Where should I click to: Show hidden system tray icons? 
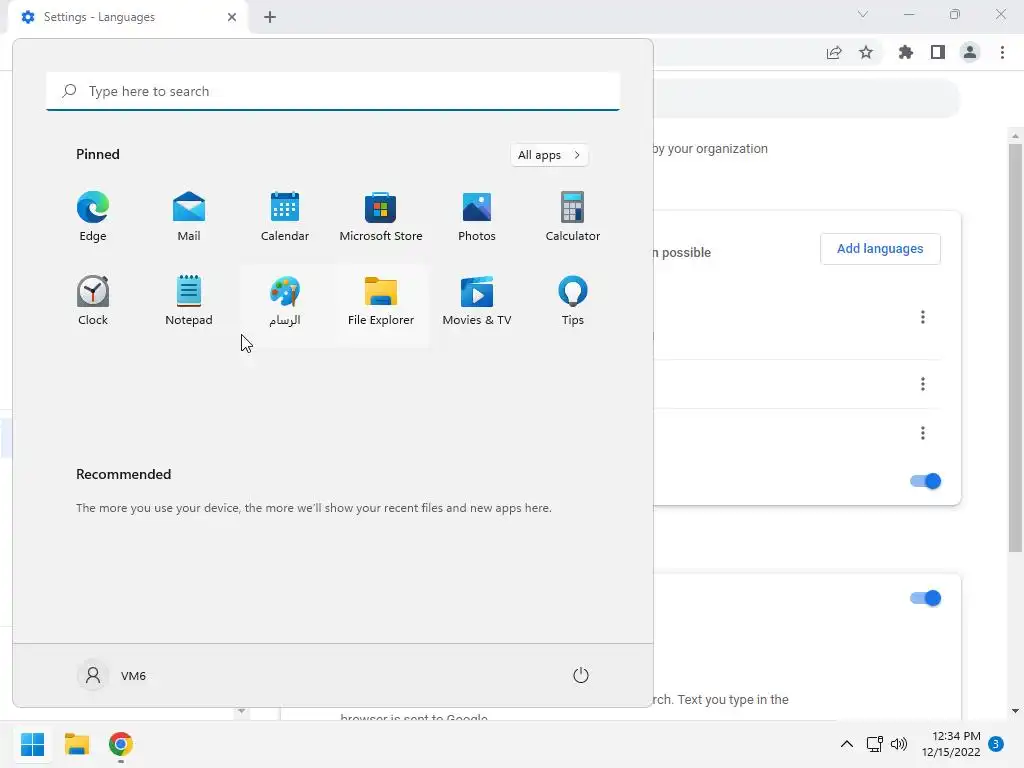click(846, 744)
